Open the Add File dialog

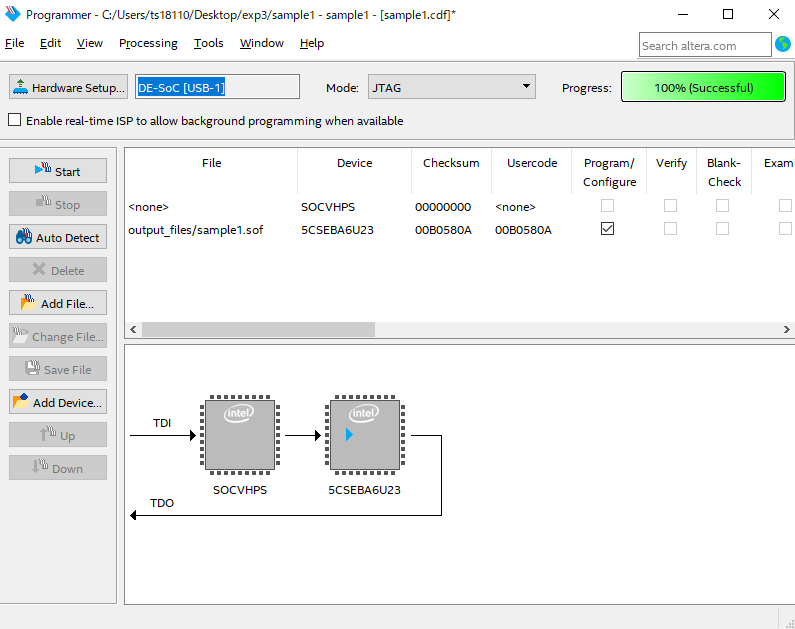coord(58,303)
